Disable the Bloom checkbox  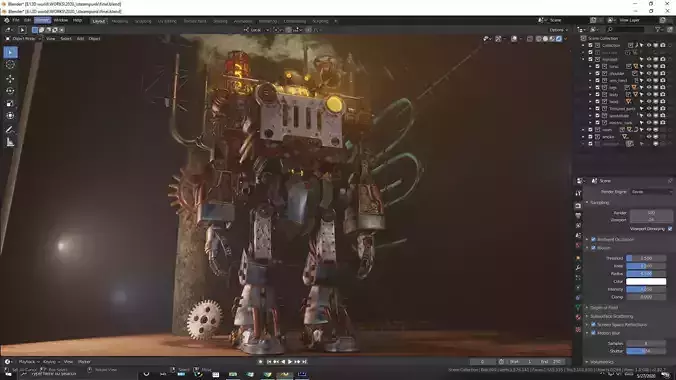(x=594, y=248)
